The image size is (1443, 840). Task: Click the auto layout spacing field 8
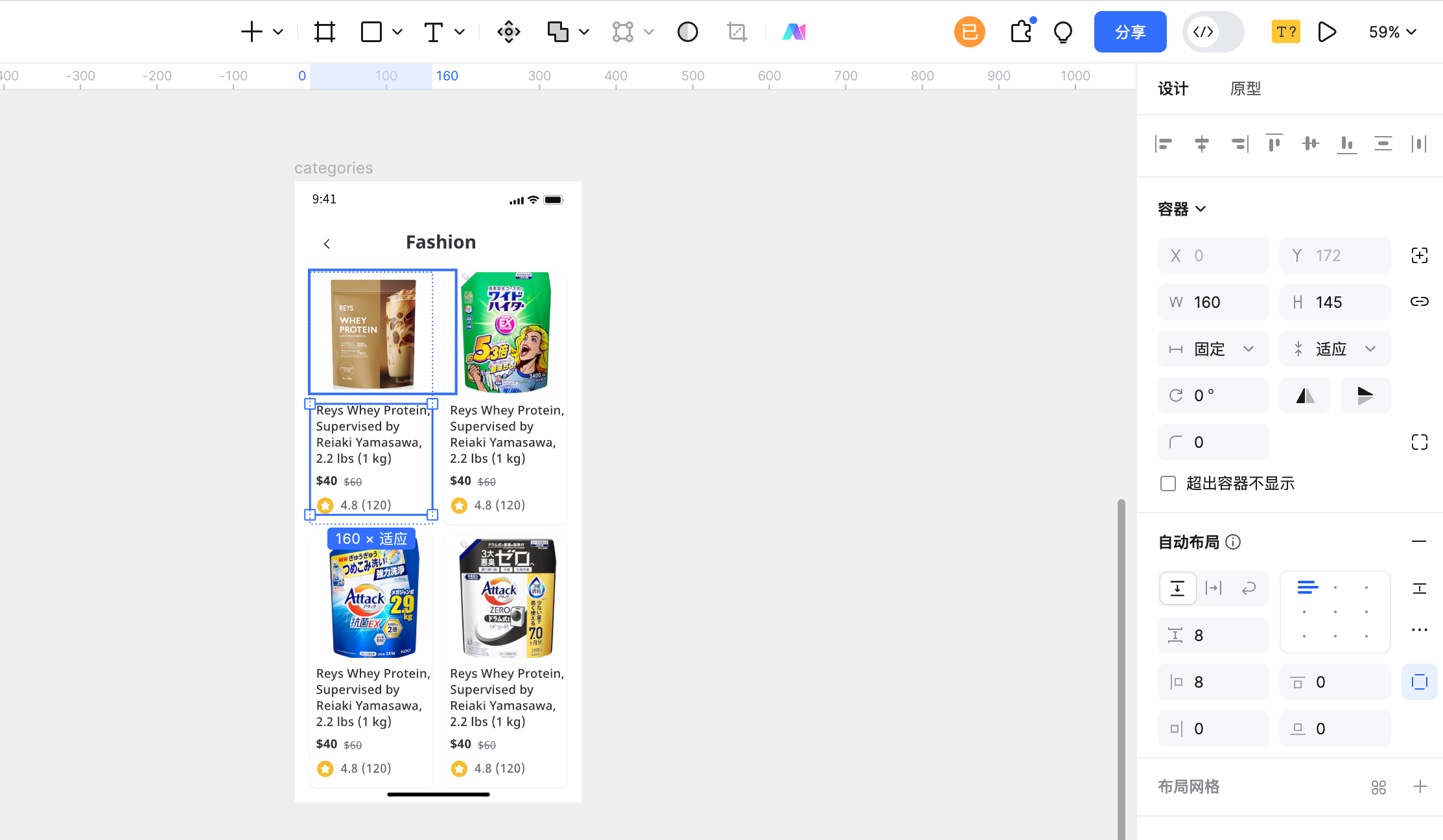click(x=1214, y=635)
